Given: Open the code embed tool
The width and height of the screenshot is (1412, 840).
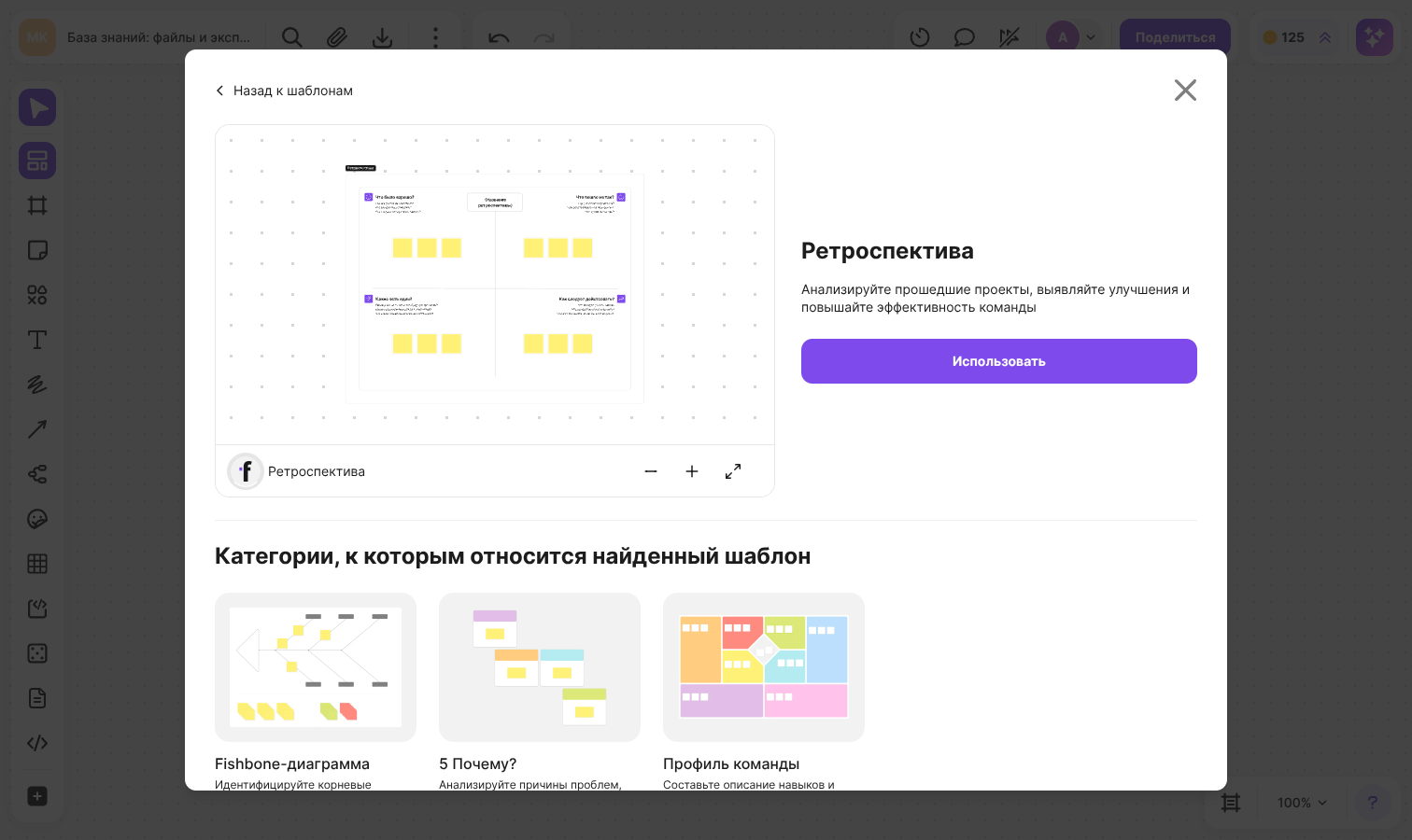Looking at the screenshot, I should click(x=37, y=743).
